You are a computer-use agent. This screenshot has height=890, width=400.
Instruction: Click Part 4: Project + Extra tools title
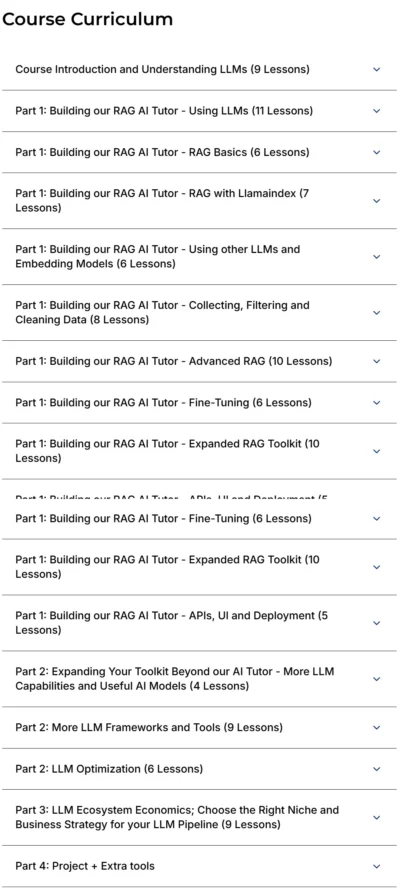point(85,866)
